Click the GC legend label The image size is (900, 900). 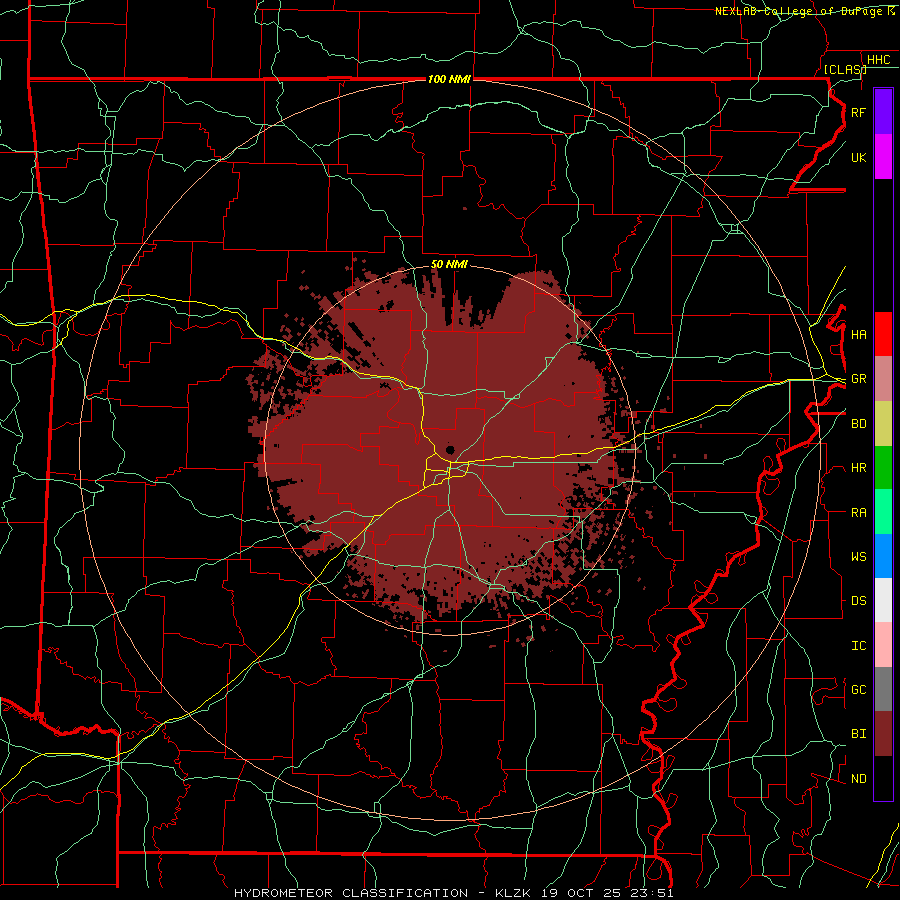click(858, 690)
